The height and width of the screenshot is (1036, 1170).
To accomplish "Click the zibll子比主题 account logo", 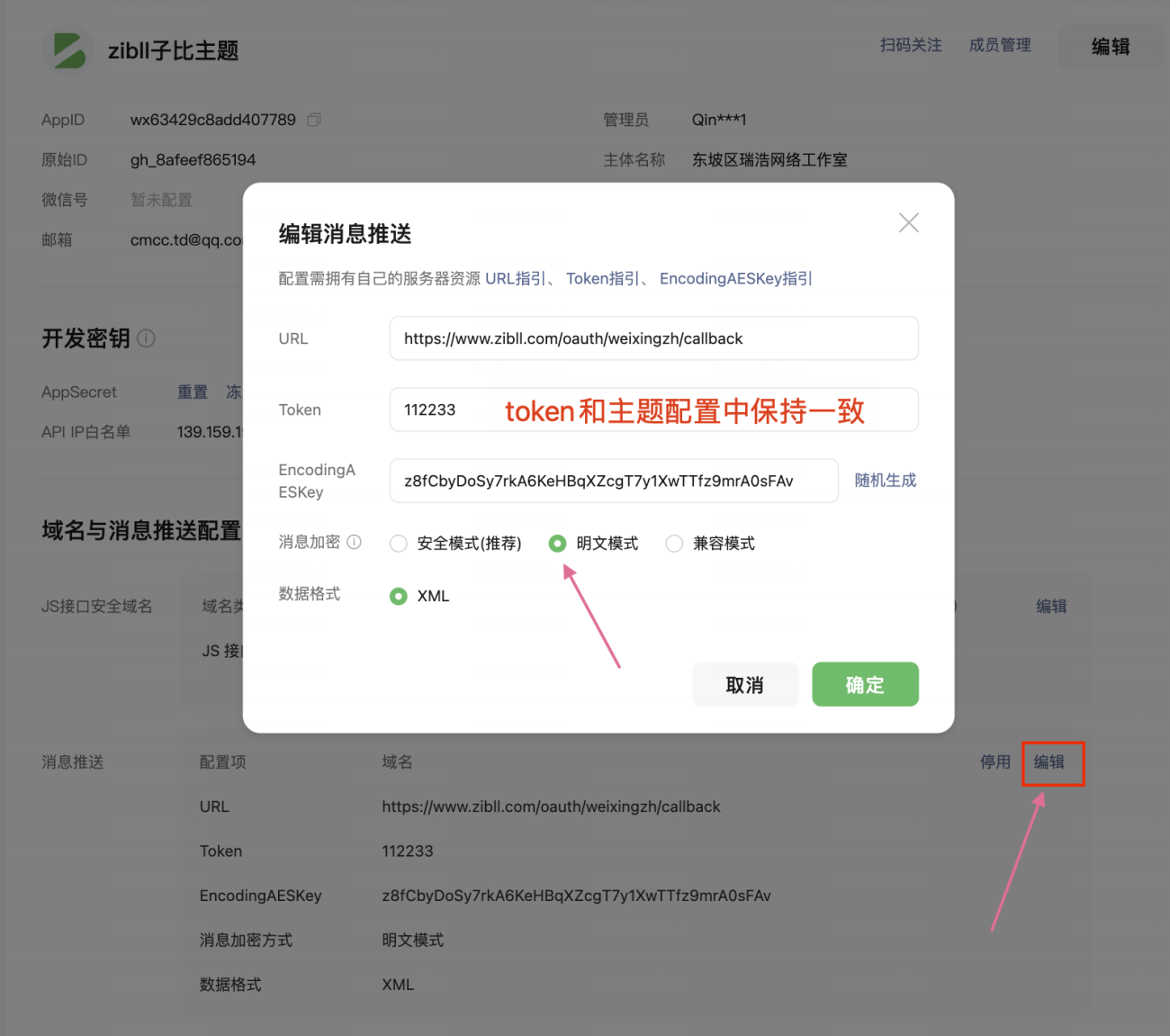I will click(67, 50).
